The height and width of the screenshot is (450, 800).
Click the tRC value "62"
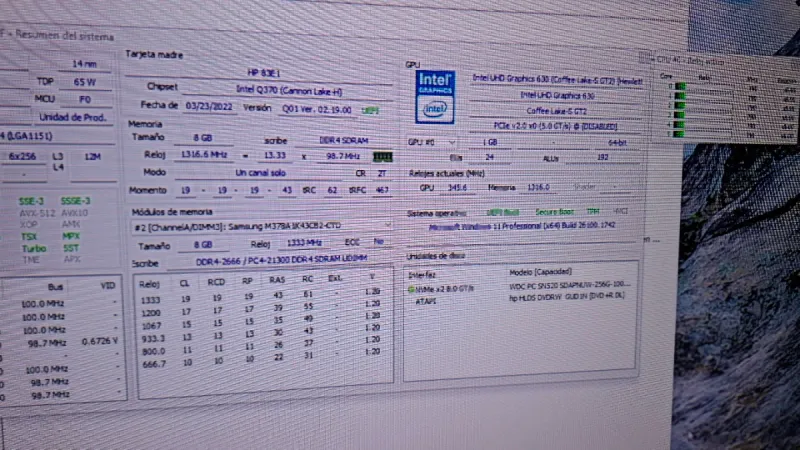coord(332,190)
